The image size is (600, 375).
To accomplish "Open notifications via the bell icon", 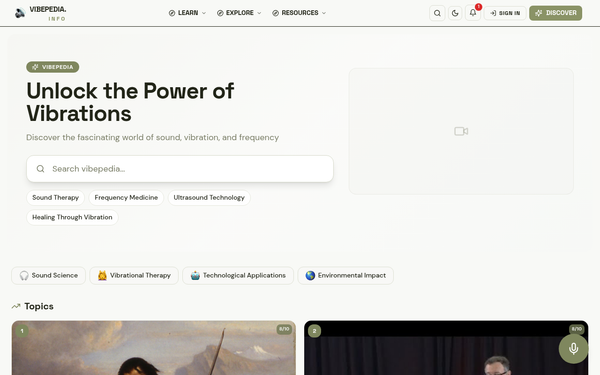I will click(473, 13).
